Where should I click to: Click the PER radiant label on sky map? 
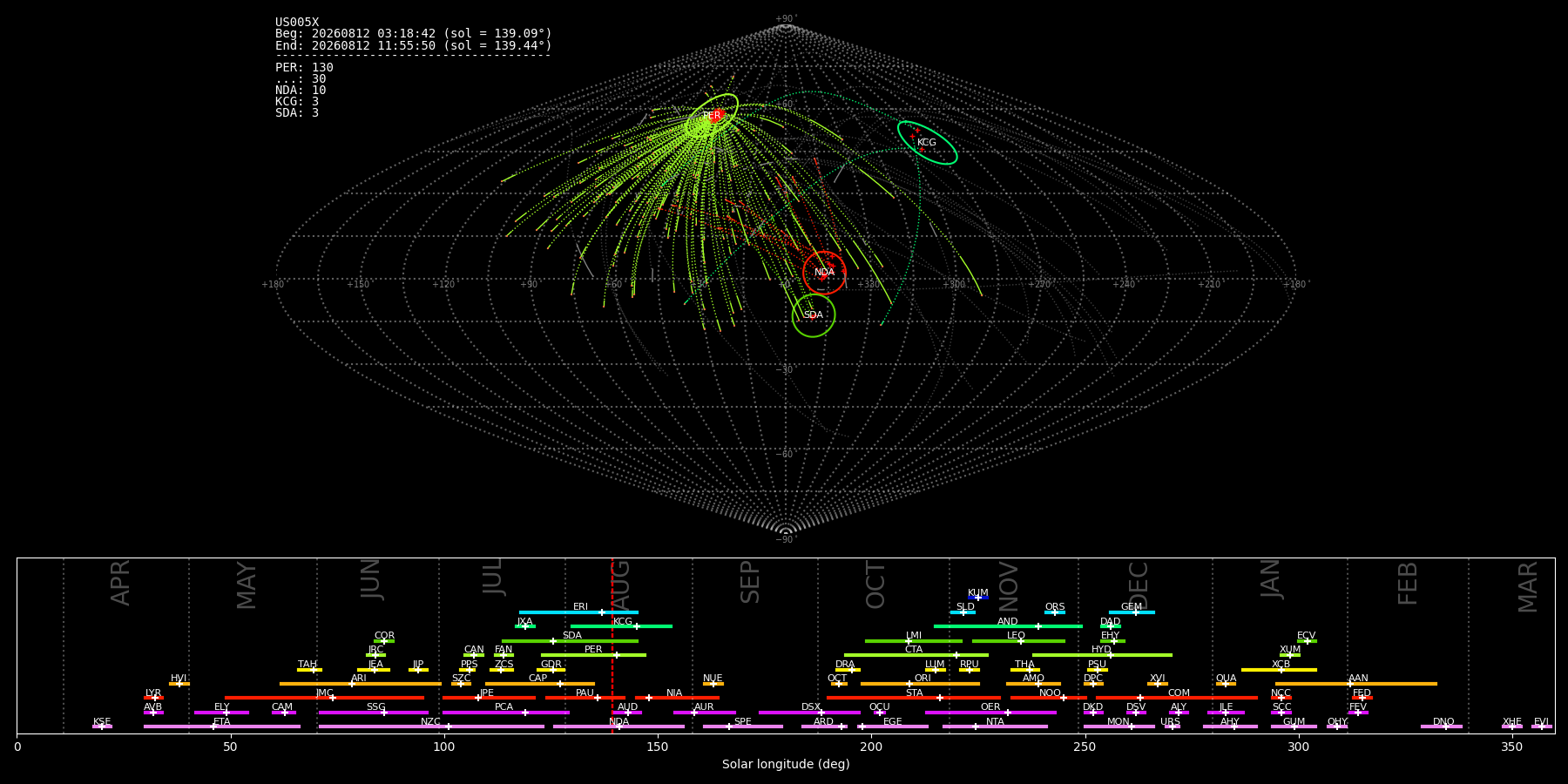(x=712, y=116)
